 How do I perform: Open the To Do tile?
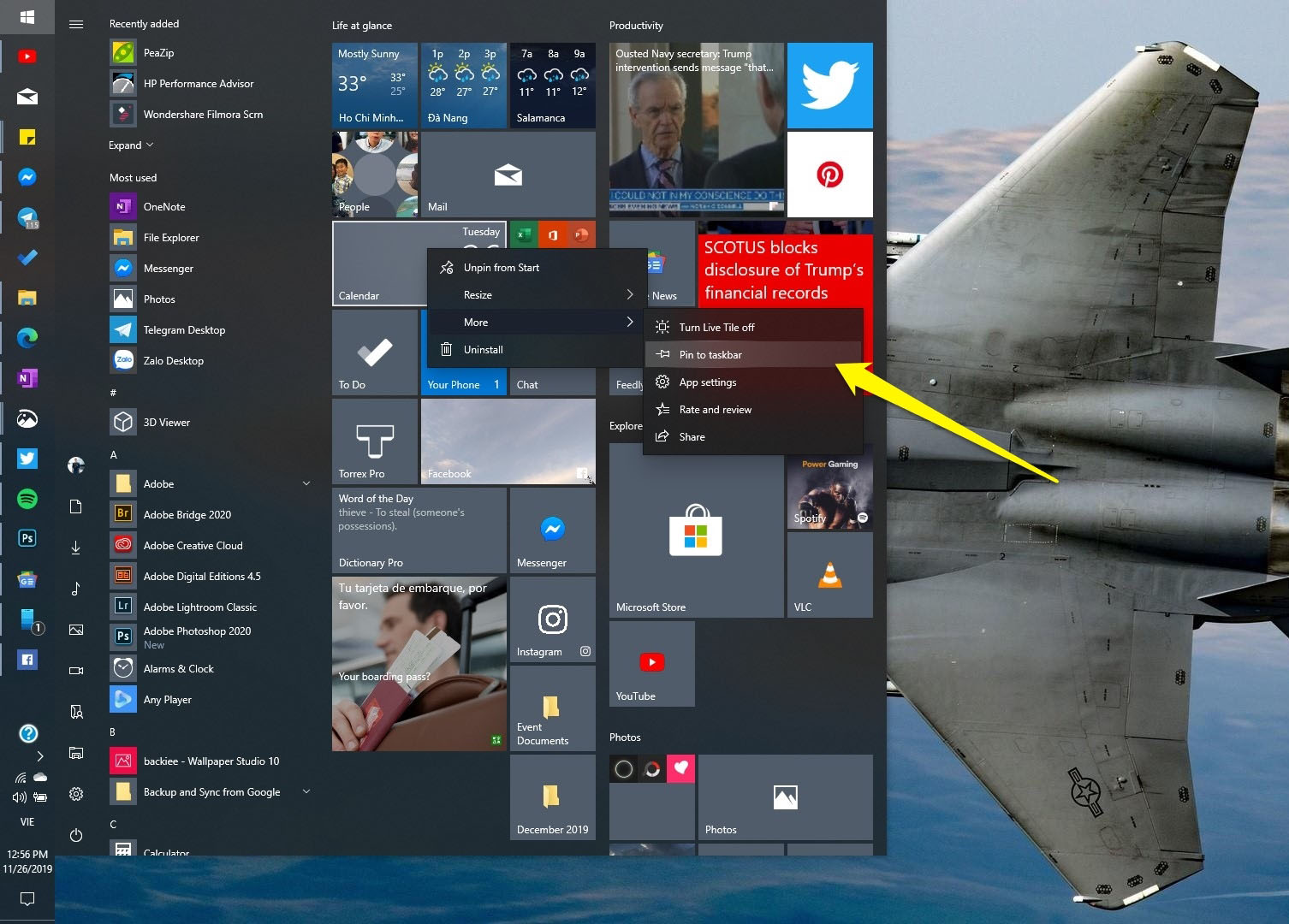tap(375, 352)
